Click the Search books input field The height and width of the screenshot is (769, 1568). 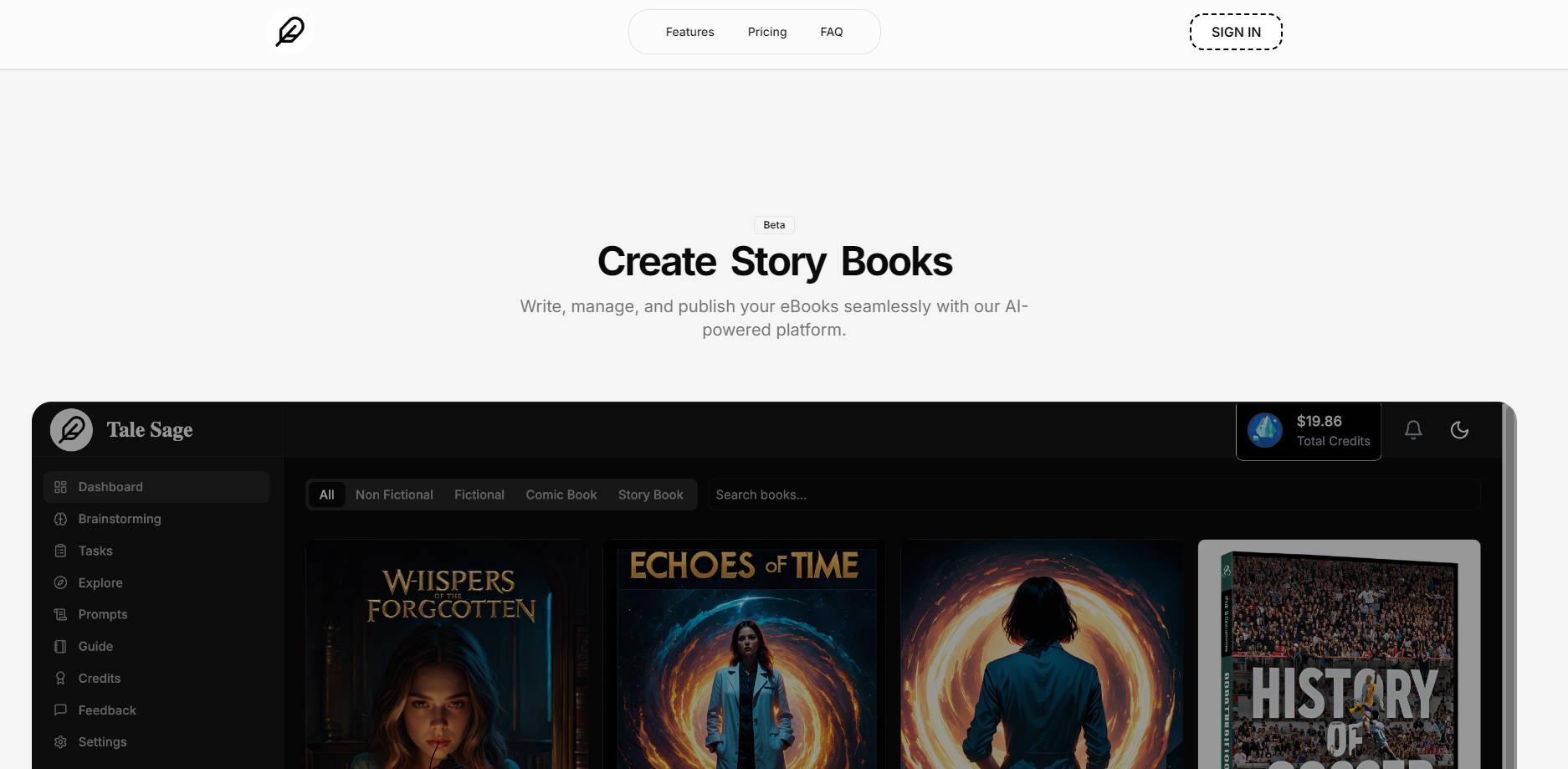tap(1092, 495)
